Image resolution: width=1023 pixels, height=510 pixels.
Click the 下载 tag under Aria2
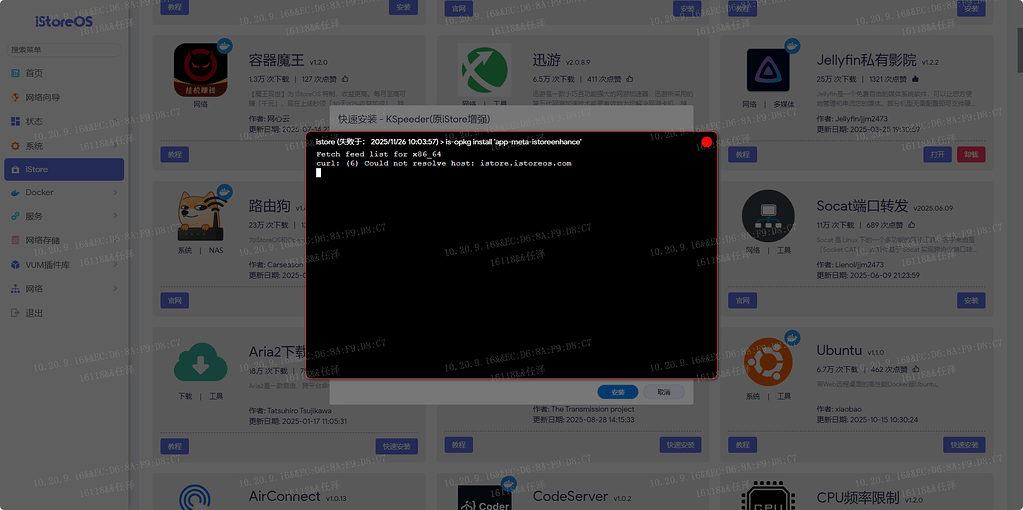point(185,396)
